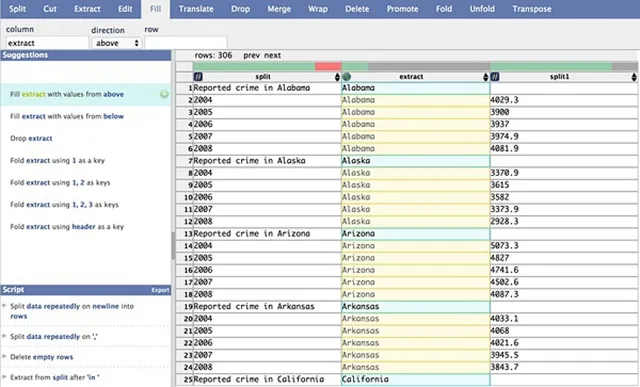Open the Fold tab

click(444, 9)
